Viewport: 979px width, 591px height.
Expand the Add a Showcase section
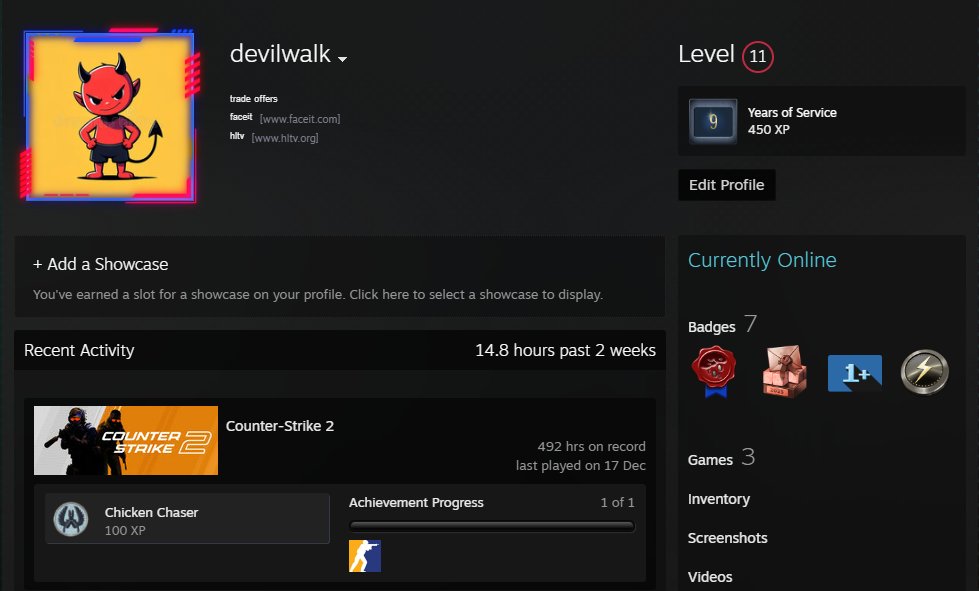[100, 264]
